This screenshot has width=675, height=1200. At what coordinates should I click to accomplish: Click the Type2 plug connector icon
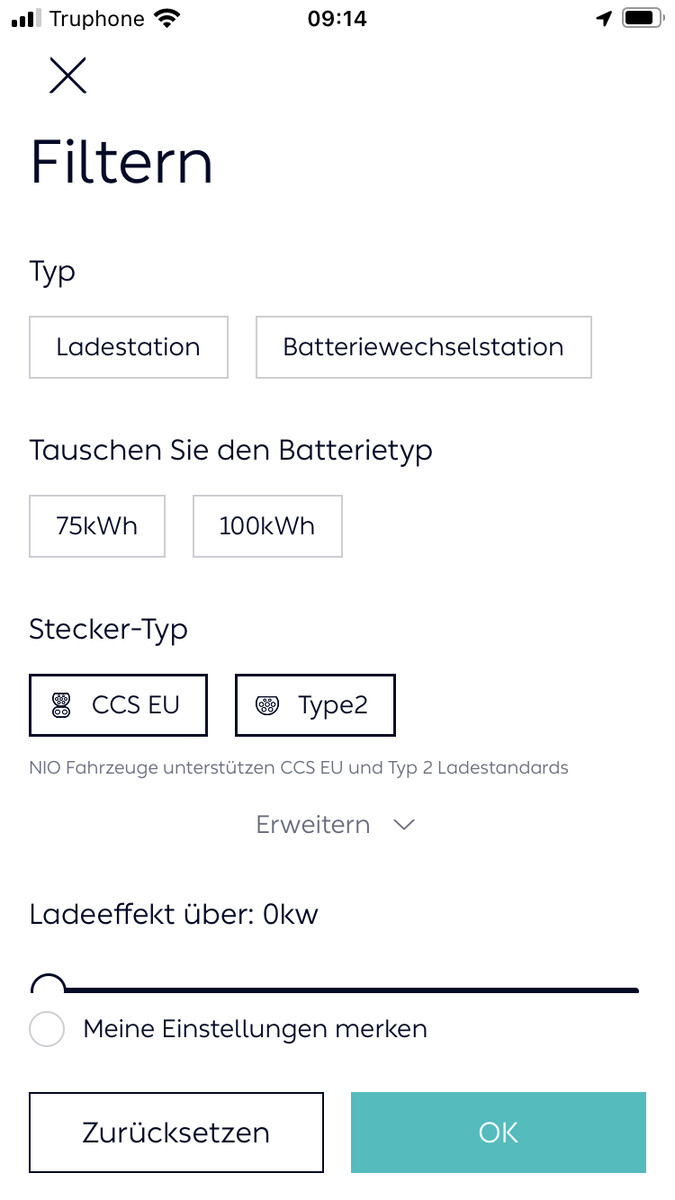click(267, 705)
